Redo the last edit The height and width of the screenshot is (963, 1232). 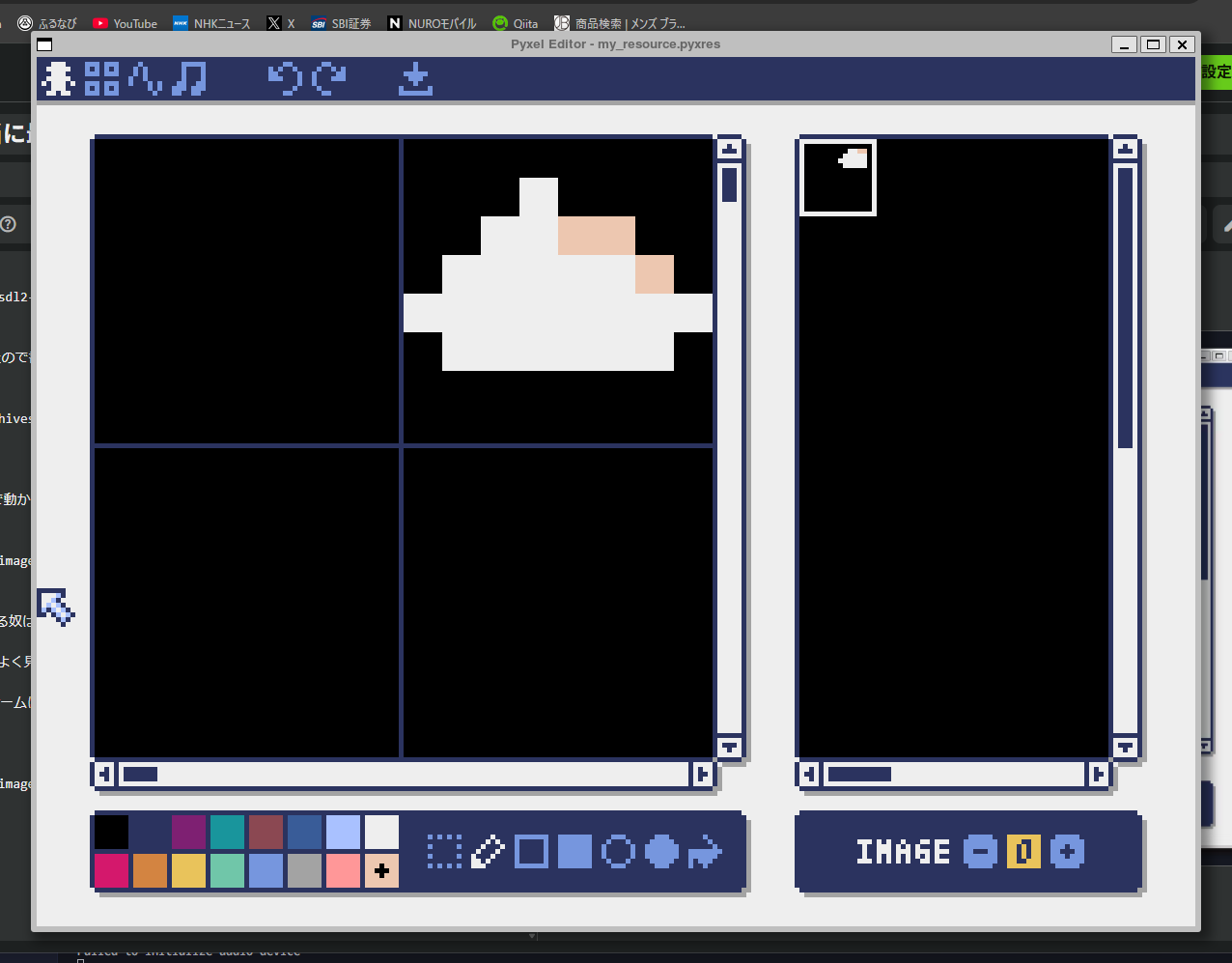click(x=328, y=78)
